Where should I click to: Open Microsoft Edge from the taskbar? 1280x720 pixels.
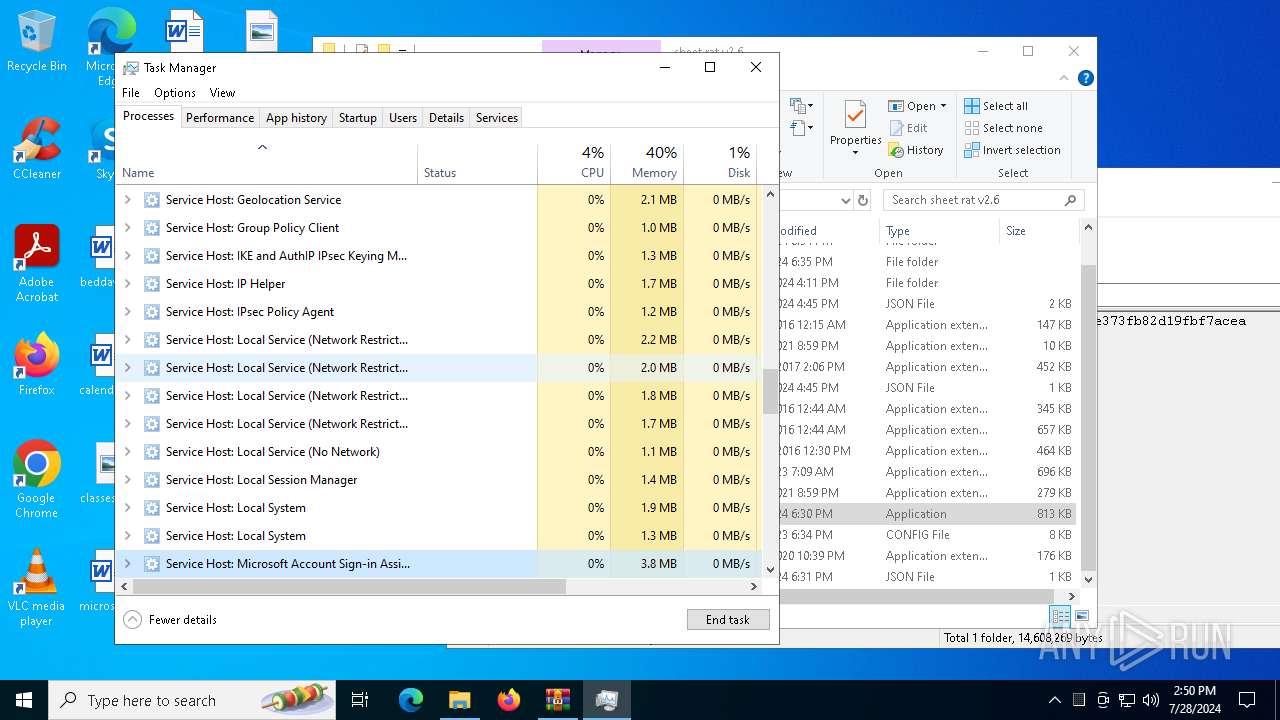pyautogui.click(x=411, y=700)
